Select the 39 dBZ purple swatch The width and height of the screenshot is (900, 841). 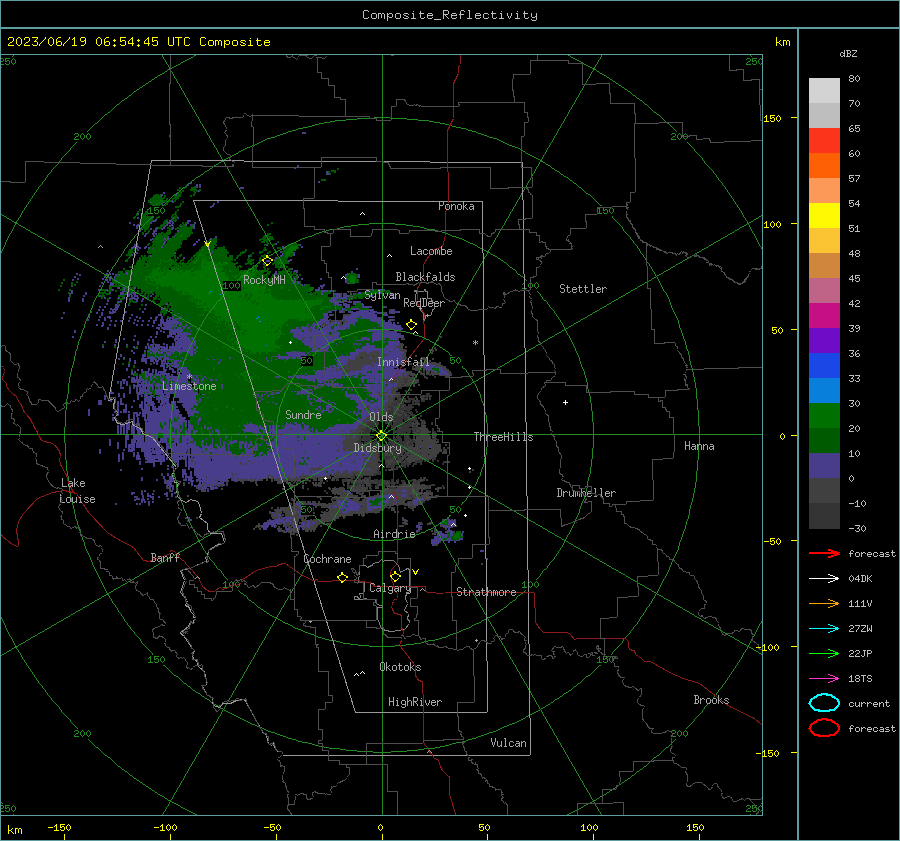(x=824, y=340)
